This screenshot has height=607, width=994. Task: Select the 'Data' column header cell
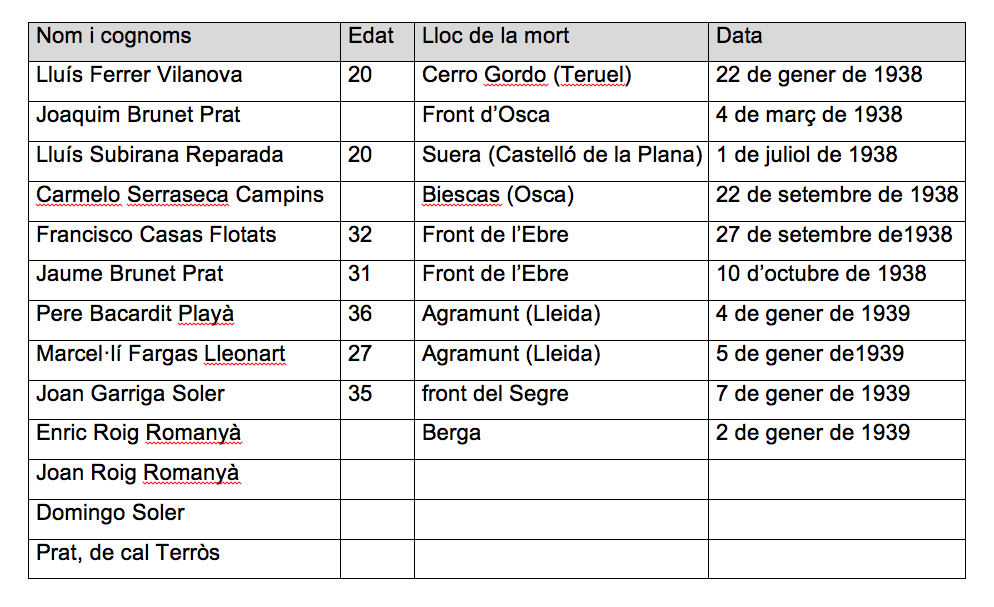click(837, 42)
